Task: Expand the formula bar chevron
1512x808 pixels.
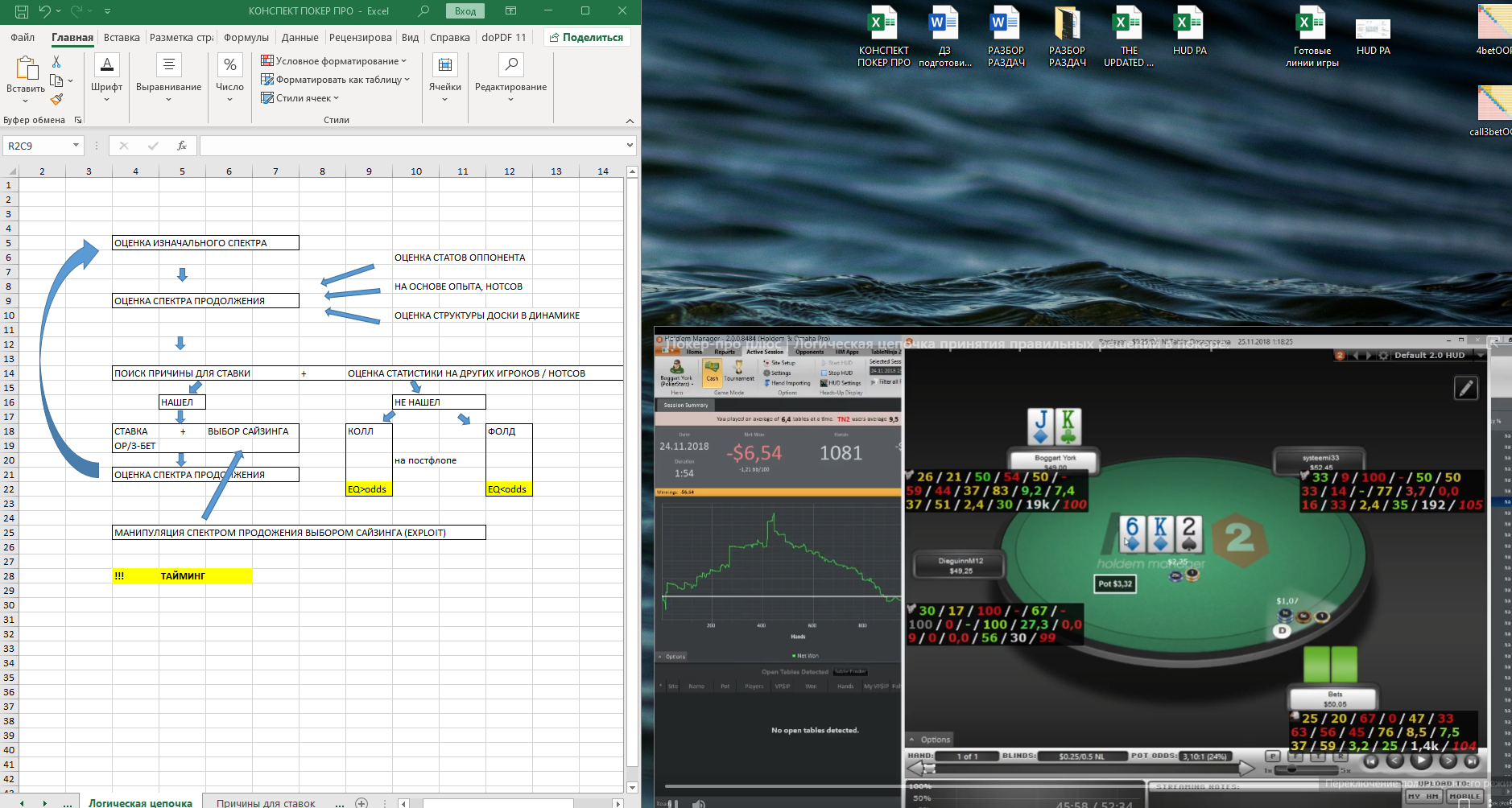Action: pos(630,146)
